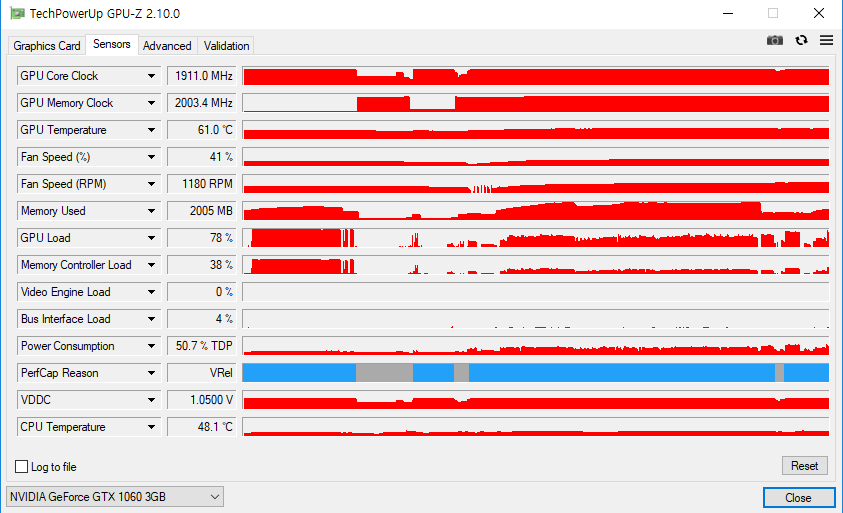This screenshot has height=513, width=843.
Task: Click the 4 % bus interface load value
Action: pos(202,319)
